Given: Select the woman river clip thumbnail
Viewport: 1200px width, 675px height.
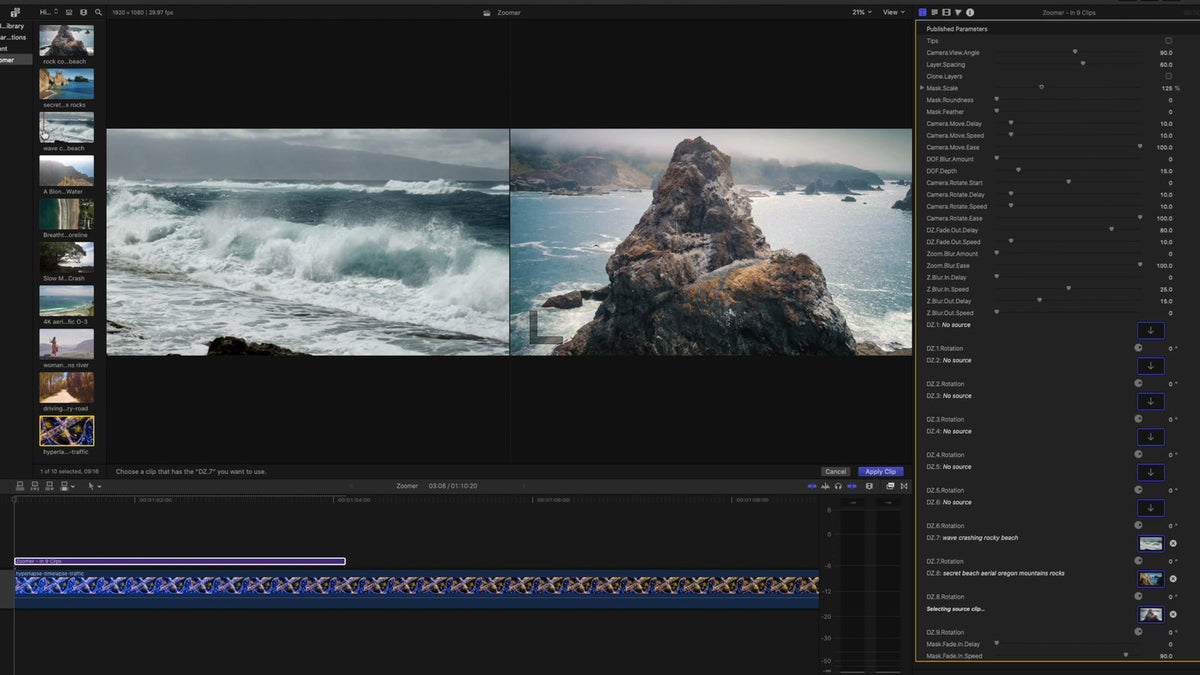Looking at the screenshot, I should pyautogui.click(x=66, y=344).
